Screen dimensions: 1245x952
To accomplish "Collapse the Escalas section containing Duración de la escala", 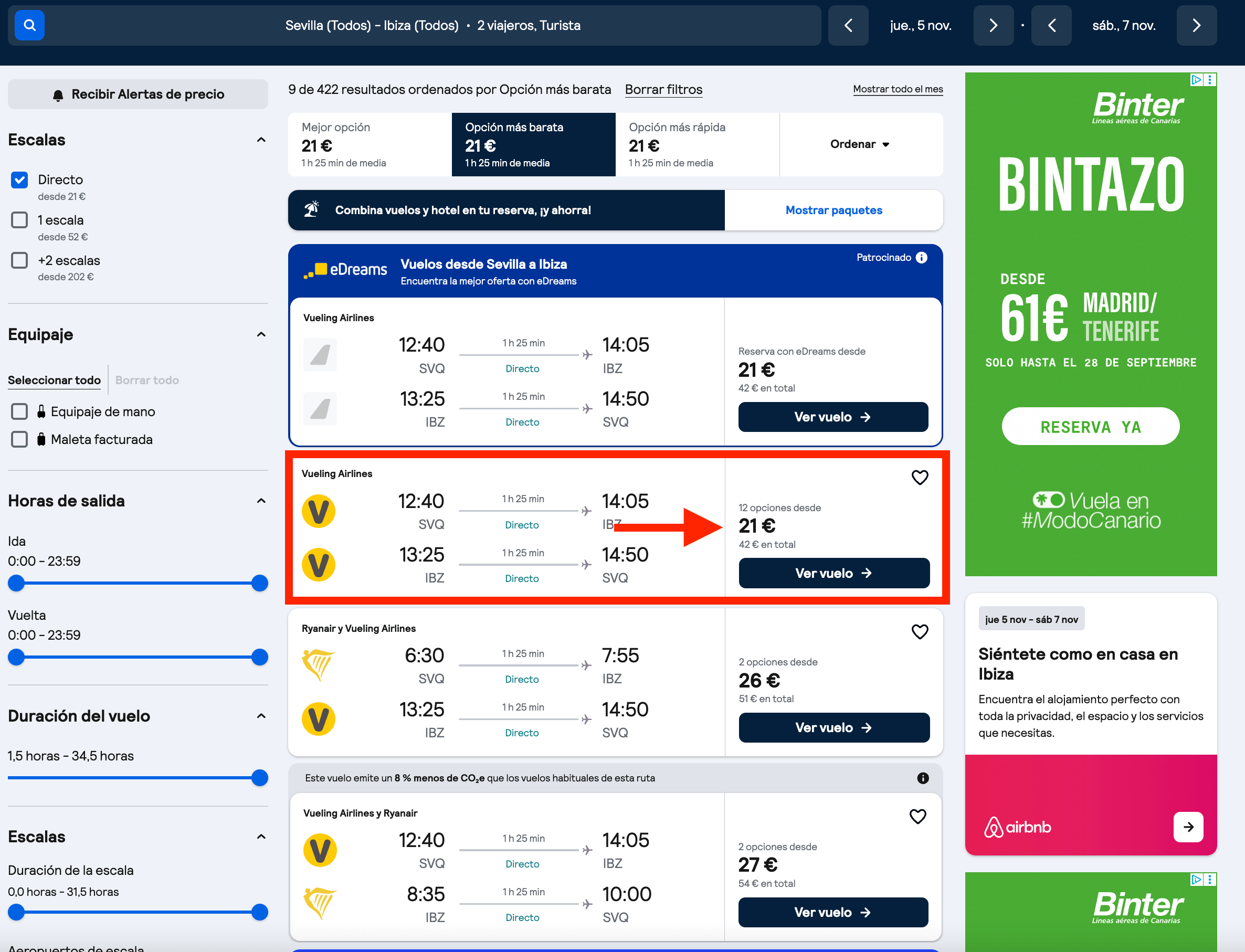I will pos(261,837).
